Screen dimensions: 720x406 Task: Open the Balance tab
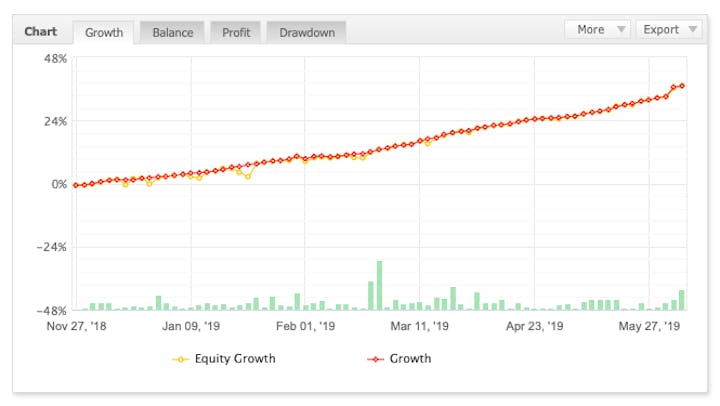coord(173,33)
